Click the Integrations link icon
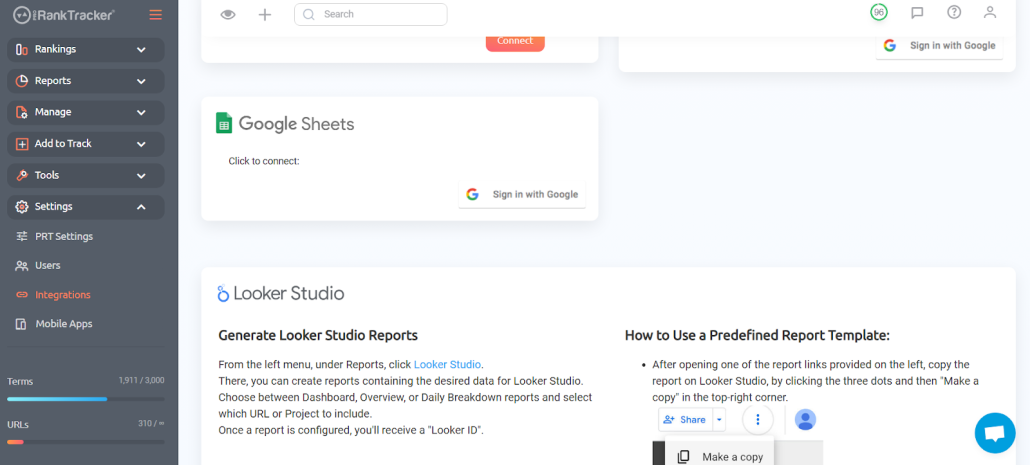This screenshot has height=465, width=1030. tap(22, 295)
